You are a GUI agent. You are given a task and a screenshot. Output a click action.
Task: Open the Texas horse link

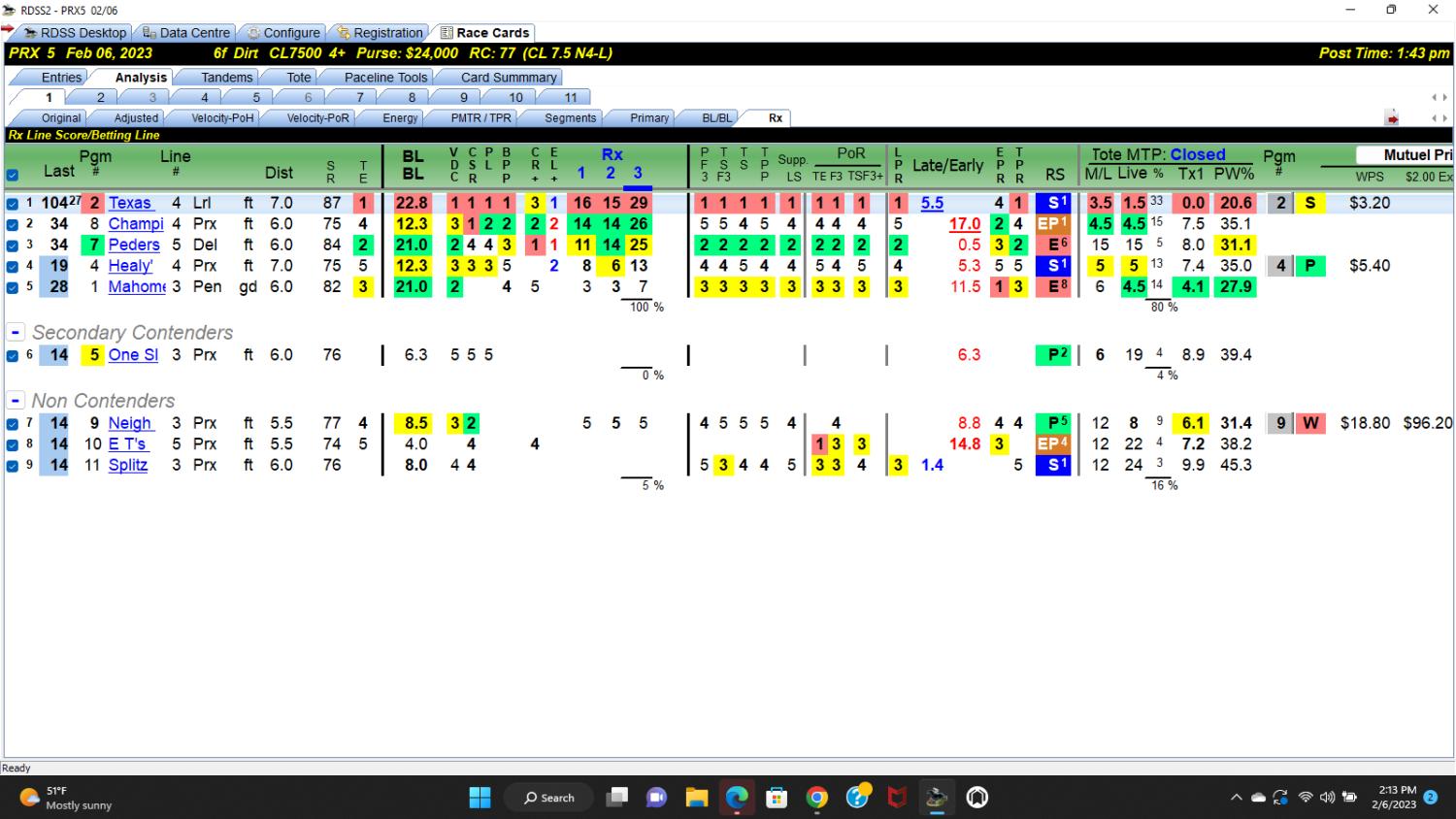click(x=130, y=203)
